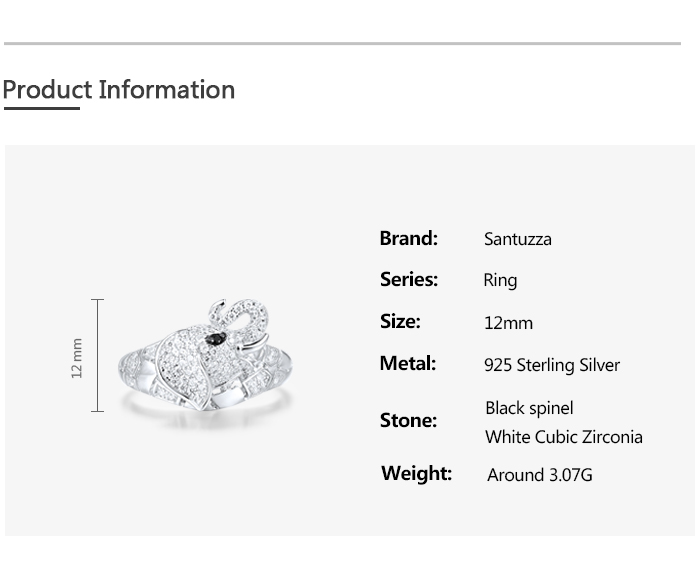Click the Black spinel text

(529, 408)
